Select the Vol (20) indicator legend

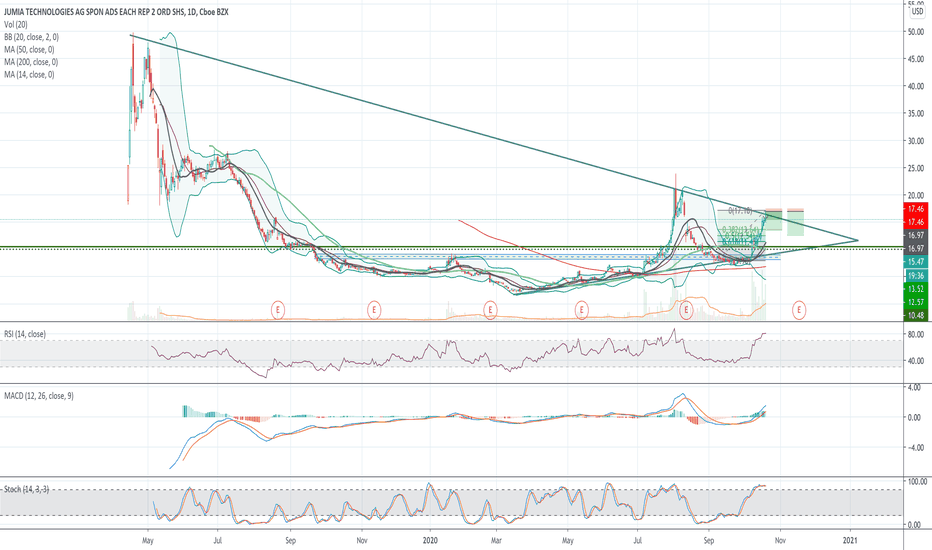tap(15, 24)
